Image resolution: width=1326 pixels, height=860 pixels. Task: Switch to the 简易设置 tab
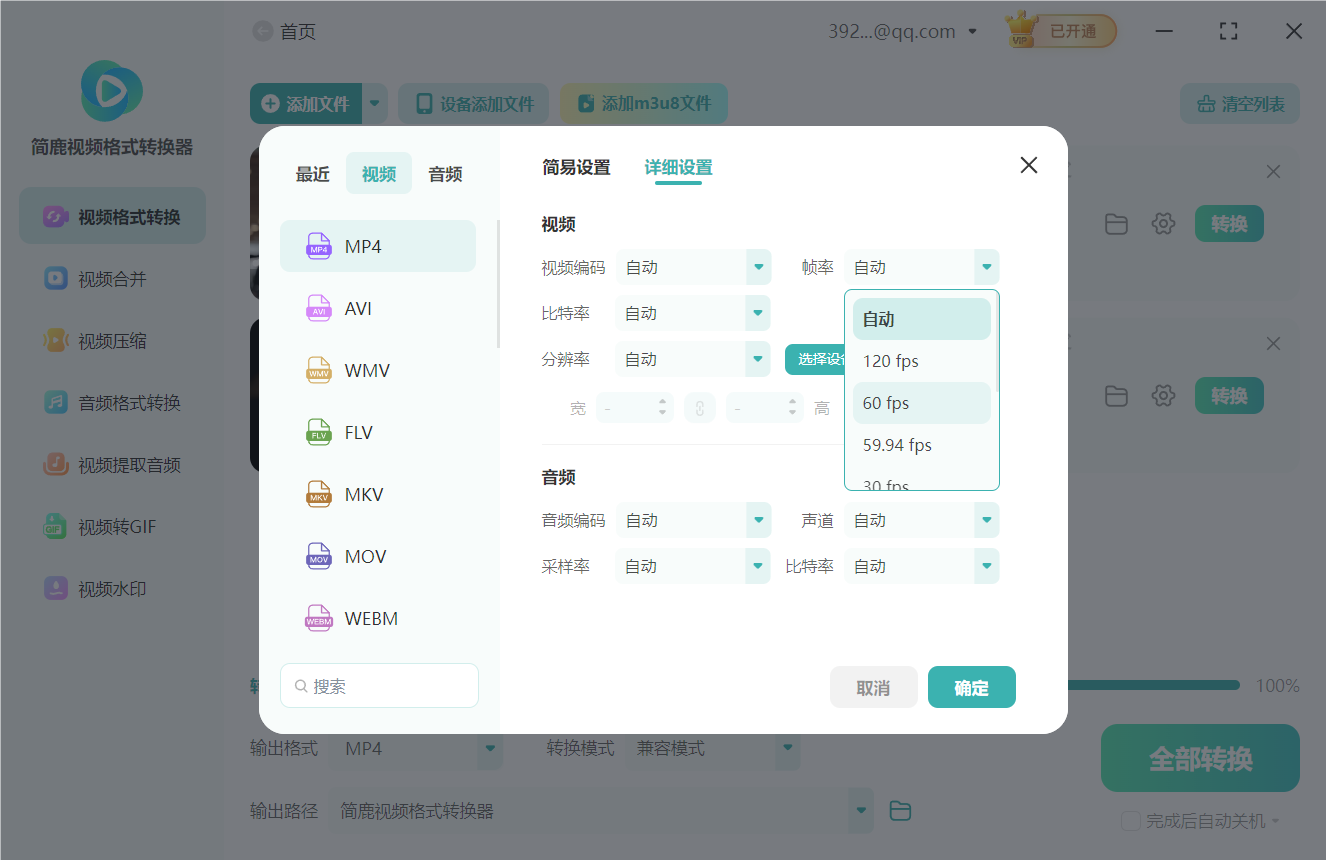pyautogui.click(x=574, y=168)
